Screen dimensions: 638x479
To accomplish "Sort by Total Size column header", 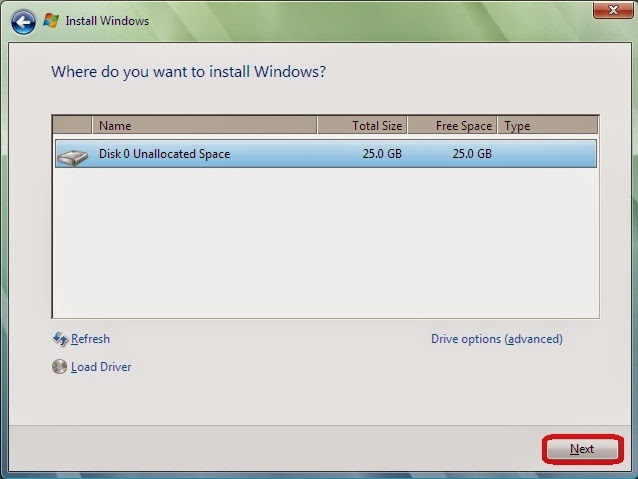I will (x=362, y=125).
